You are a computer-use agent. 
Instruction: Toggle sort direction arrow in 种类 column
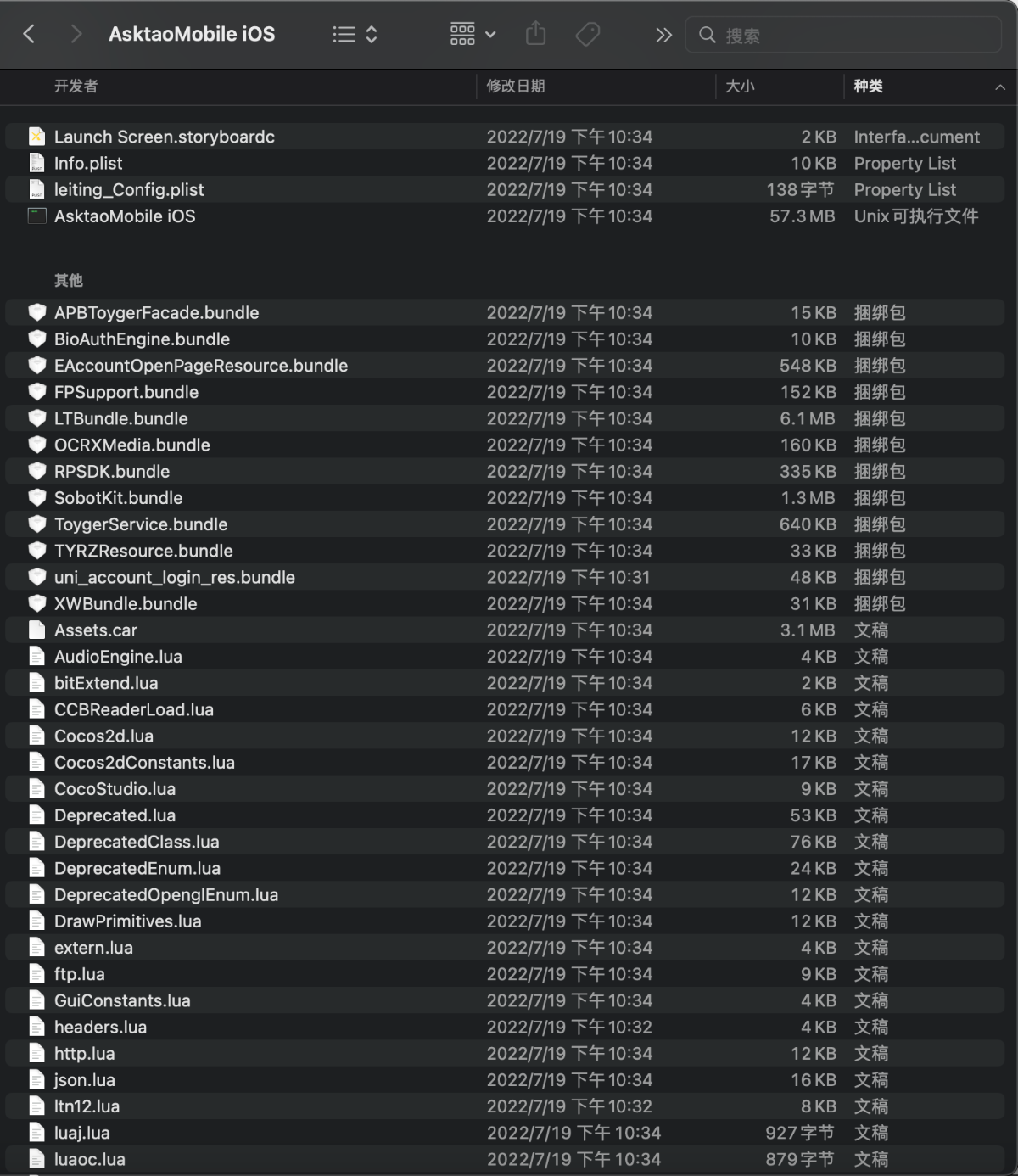(x=1000, y=87)
